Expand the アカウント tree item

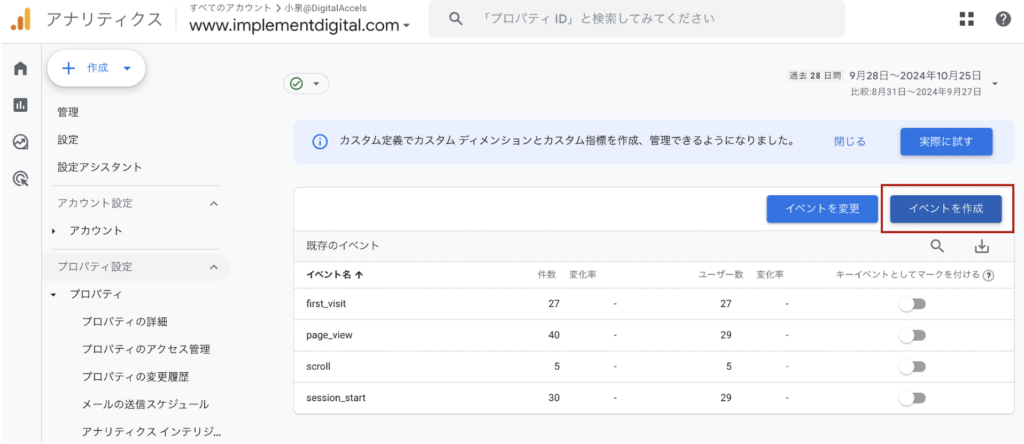click(x=53, y=230)
